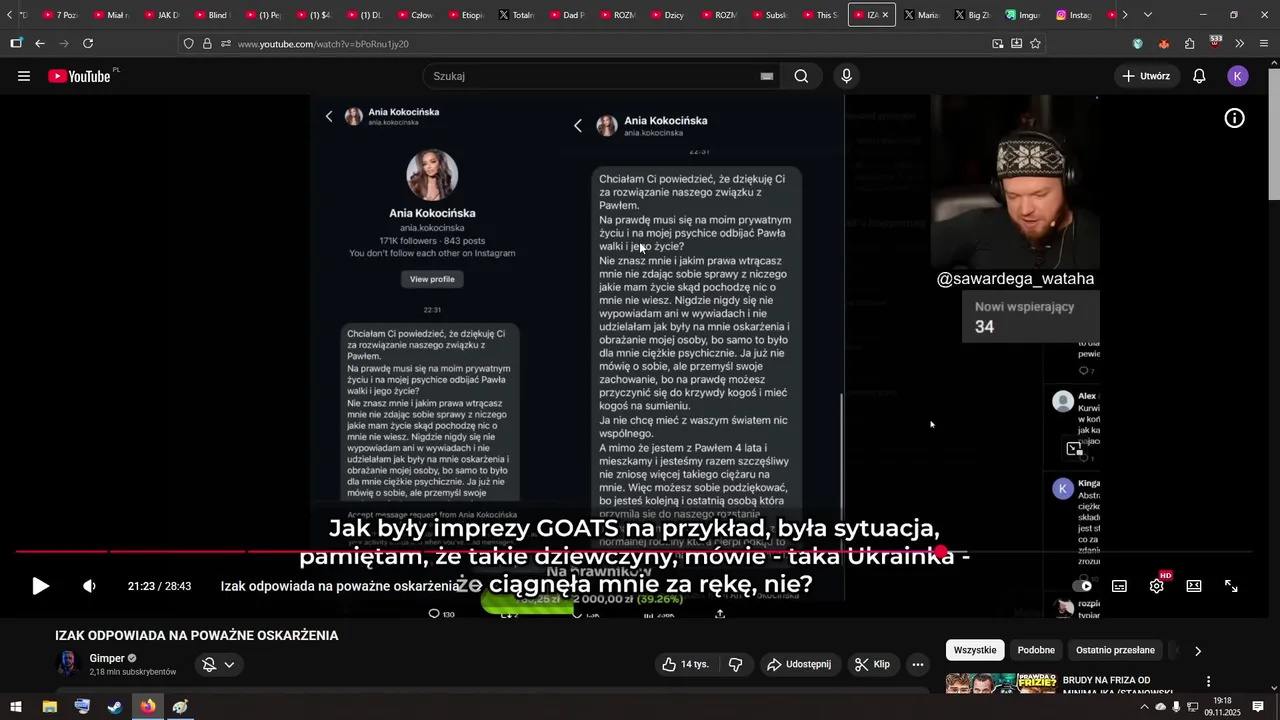Image resolution: width=1280 pixels, height=720 pixels.
Task: Click the Udostępnij share button
Action: pos(798,664)
